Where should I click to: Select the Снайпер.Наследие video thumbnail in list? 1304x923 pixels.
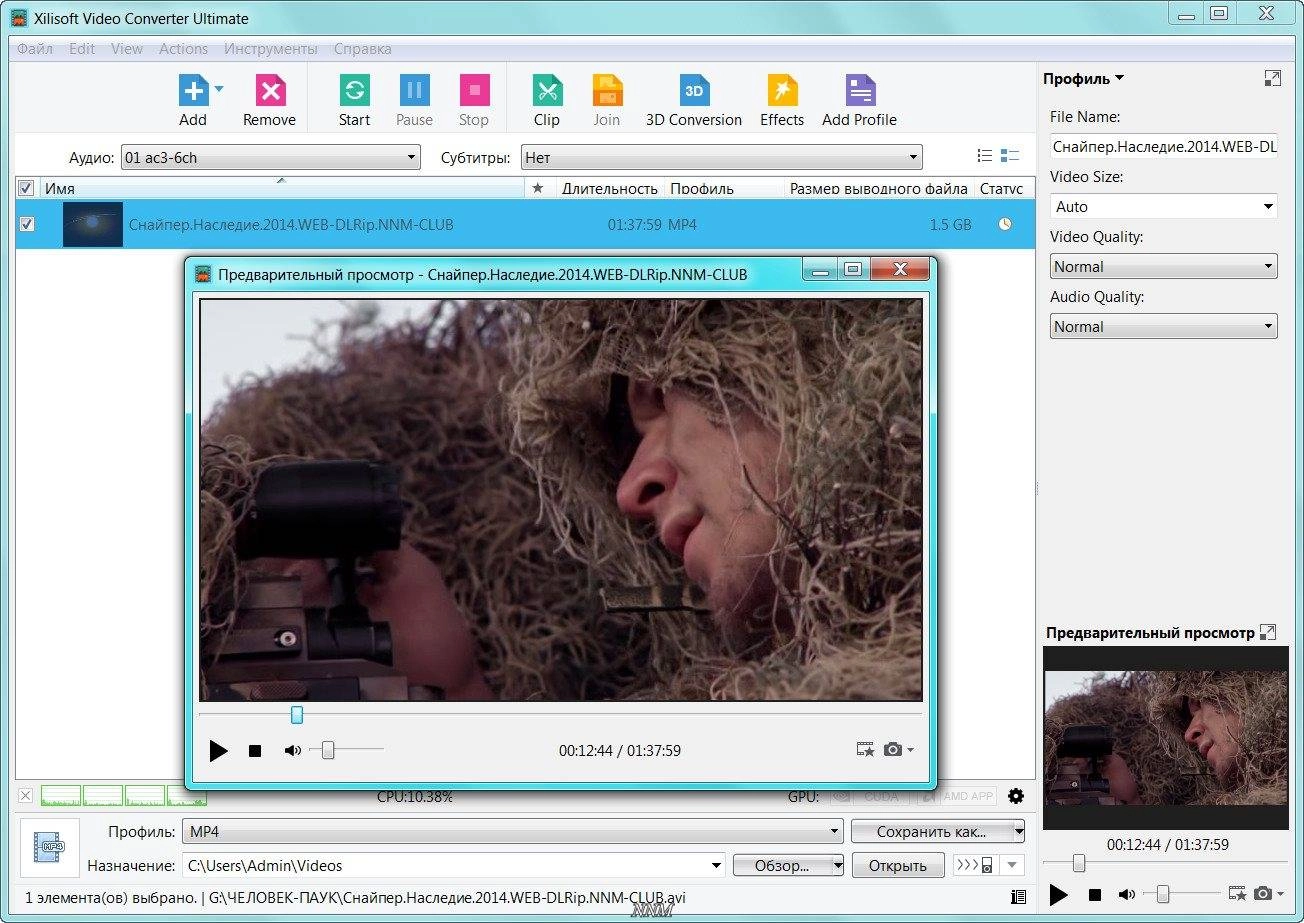93,224
